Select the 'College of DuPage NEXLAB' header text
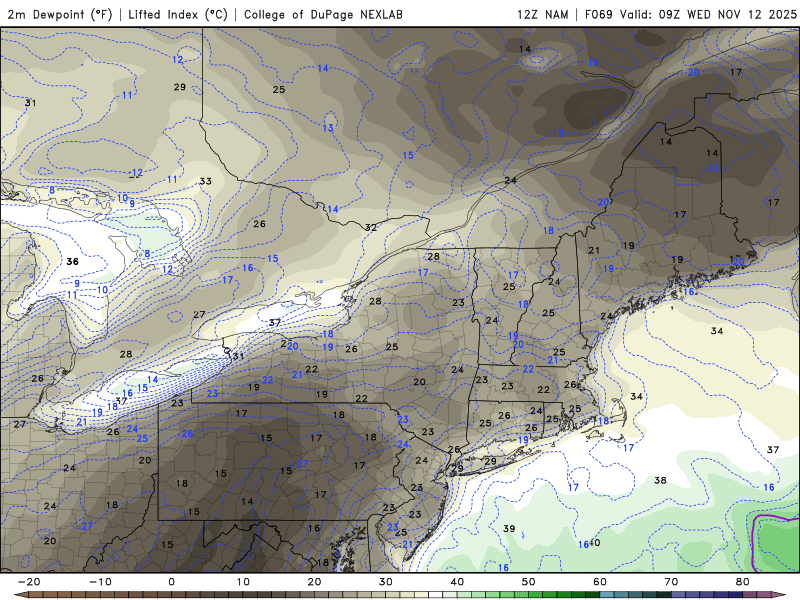This screenshot has width=800, height=600. pos(323,14)
